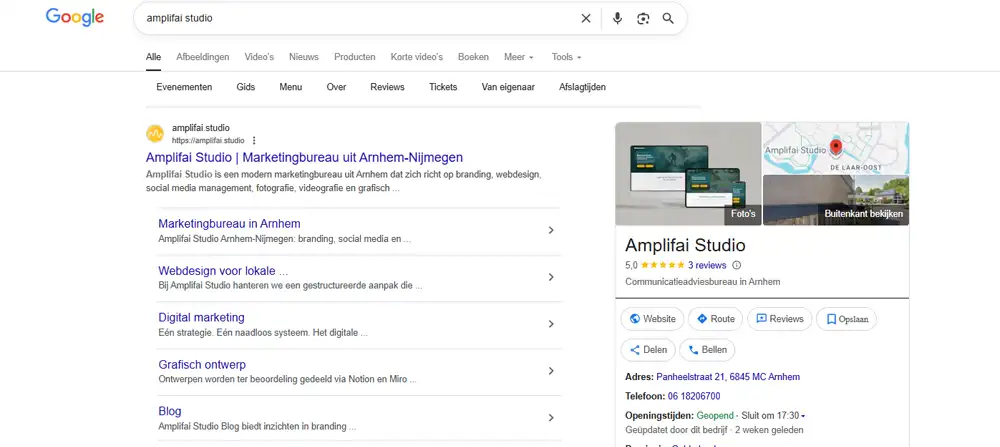Open the Tools dropdown
The width and height of the screenshot is (1000, 447).
[566, 57]
